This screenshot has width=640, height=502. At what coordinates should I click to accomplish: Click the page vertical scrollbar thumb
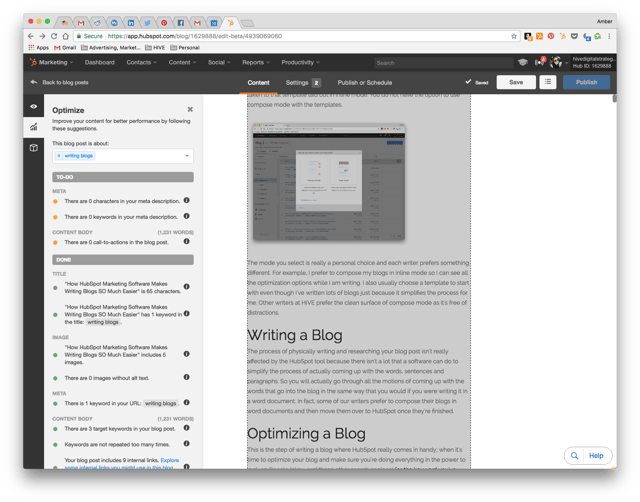click(614, 98)
